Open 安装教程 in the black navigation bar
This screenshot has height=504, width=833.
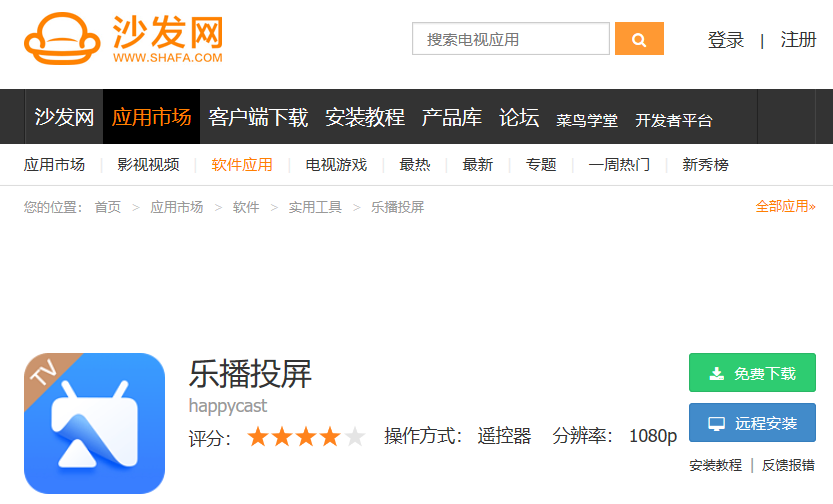pos(365,117)
